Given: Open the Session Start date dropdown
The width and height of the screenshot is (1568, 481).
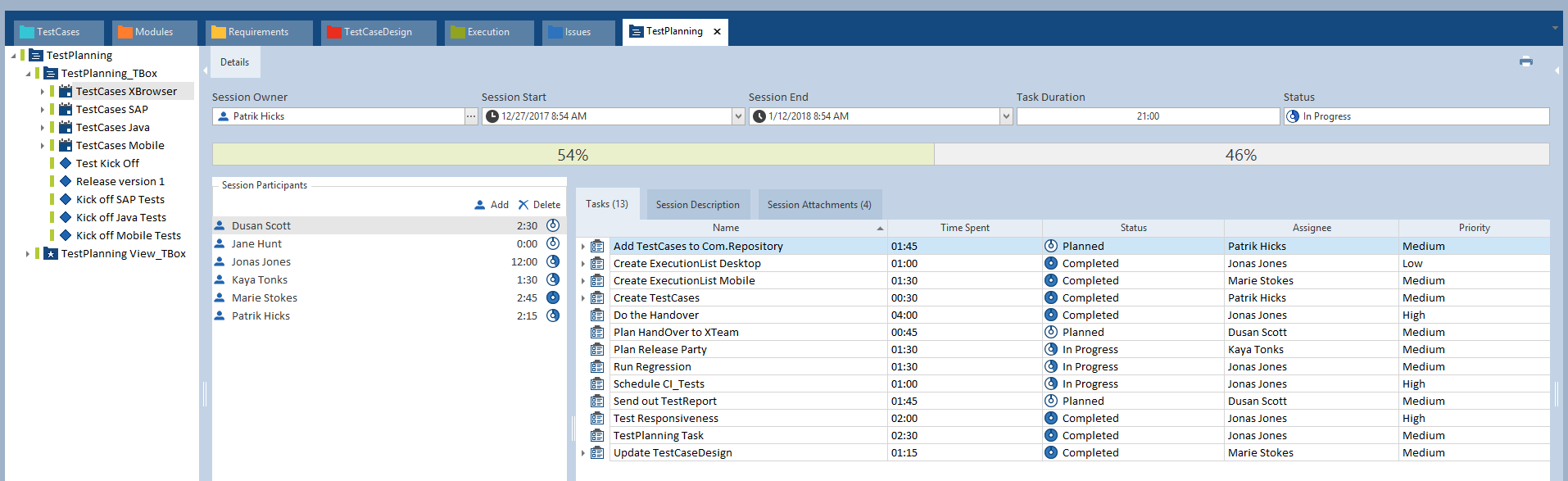Looking at the screenshot, I should (x=738, y=116).
